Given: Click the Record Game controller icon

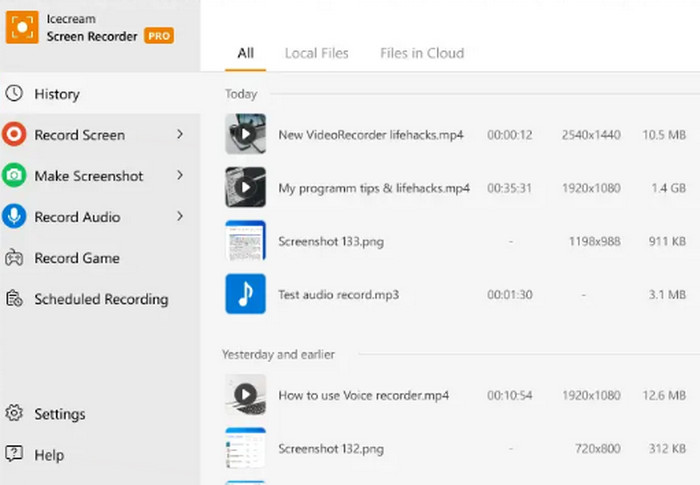Looking at the screenshot, I should tap(14, 258).
